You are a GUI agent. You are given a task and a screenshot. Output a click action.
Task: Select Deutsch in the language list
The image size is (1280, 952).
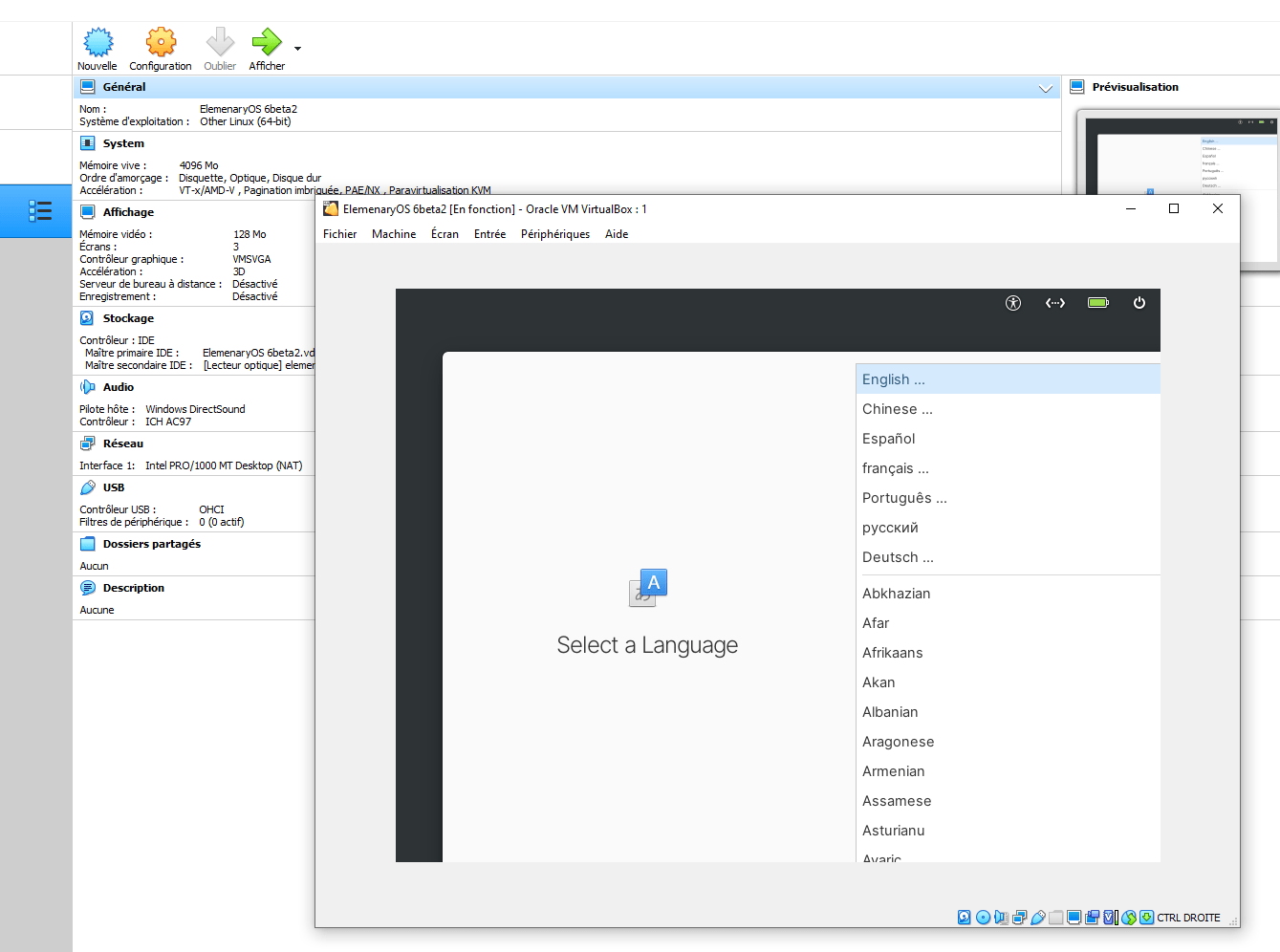point(1008,557)
